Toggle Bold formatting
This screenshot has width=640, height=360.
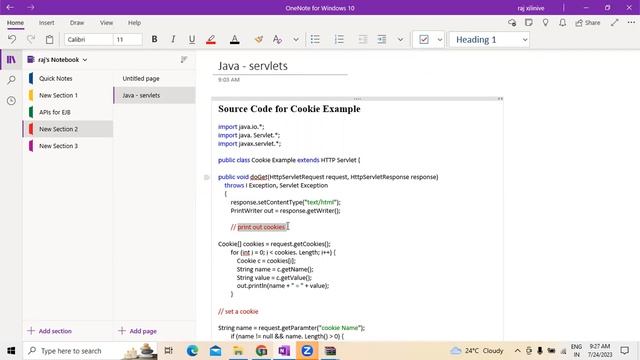(154, 40)
